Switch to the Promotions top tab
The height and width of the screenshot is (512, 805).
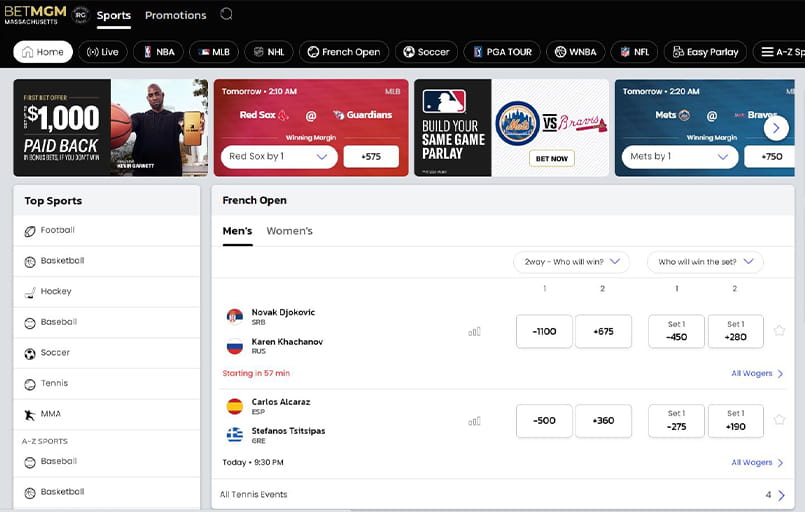pyautogui.click(x=176, y=15)
